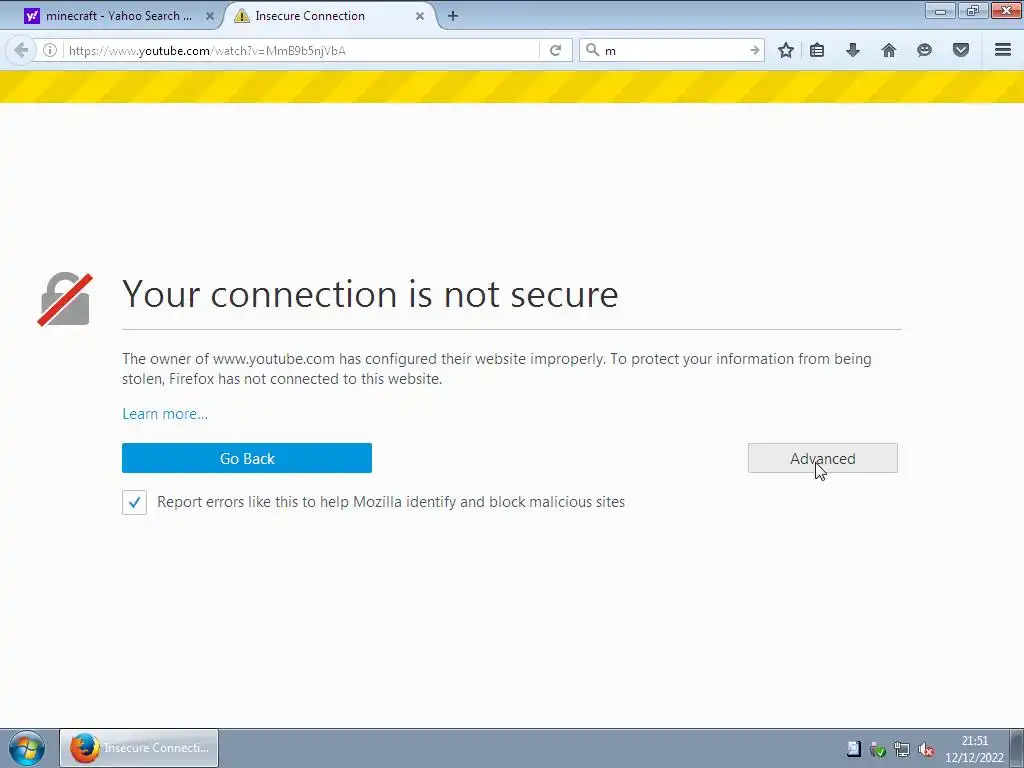Select Firefox Insecure Connection taskbar button

pyautogui.click(x=139, y=748)
